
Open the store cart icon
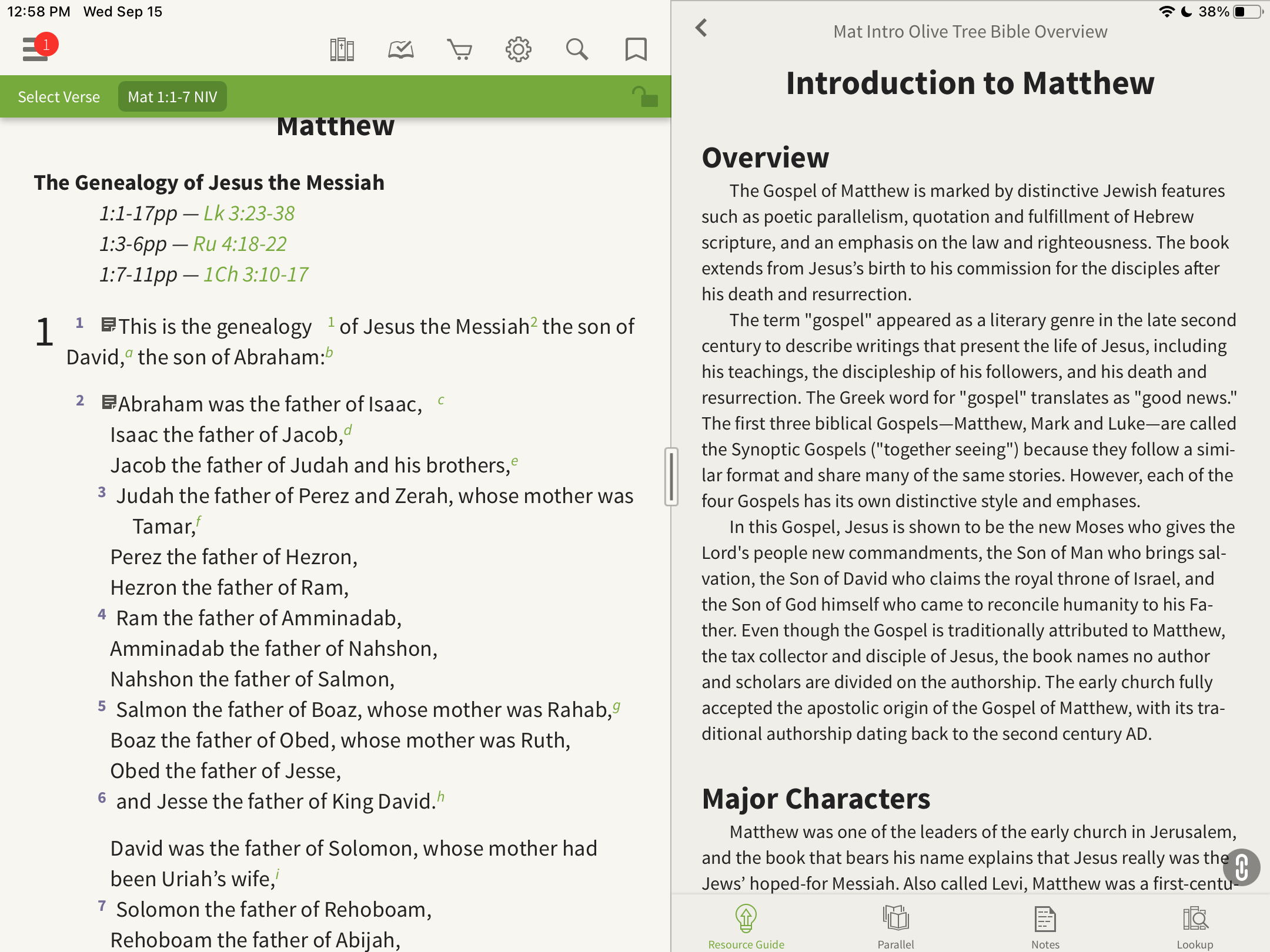click(460, 50)
